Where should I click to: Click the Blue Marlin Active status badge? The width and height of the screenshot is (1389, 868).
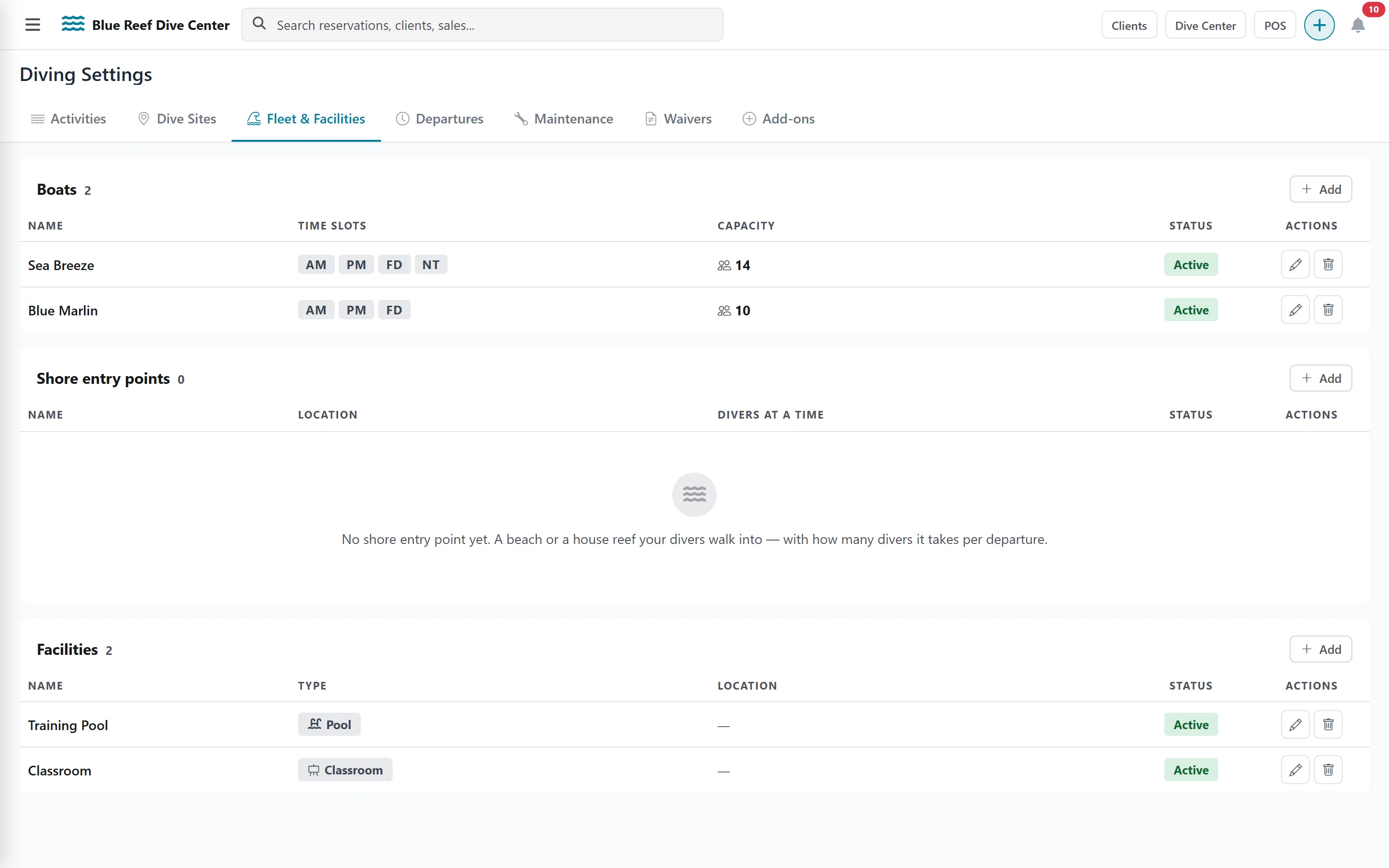click(1190, 310)
